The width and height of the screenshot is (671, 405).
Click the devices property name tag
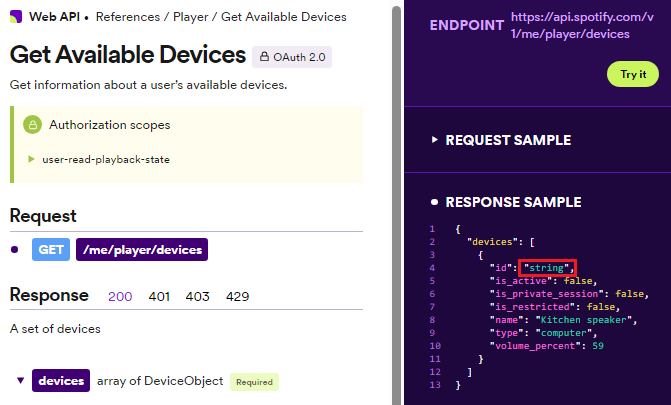click(x=61, y=381)
